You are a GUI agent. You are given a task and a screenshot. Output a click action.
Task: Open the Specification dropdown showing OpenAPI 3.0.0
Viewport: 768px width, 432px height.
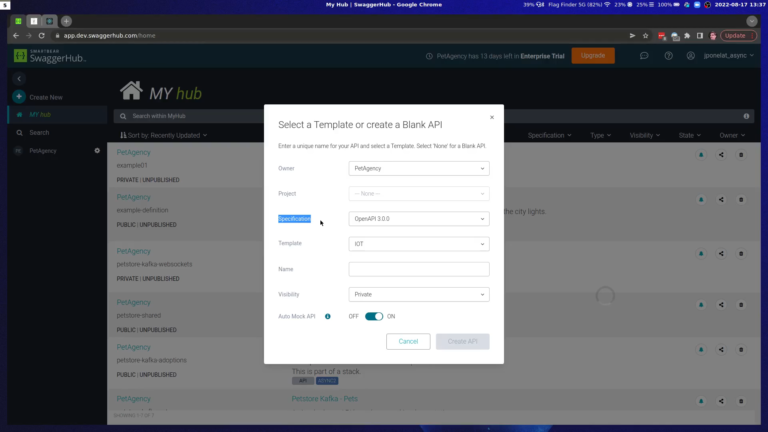pyautogui.click(x=419, y=219)
